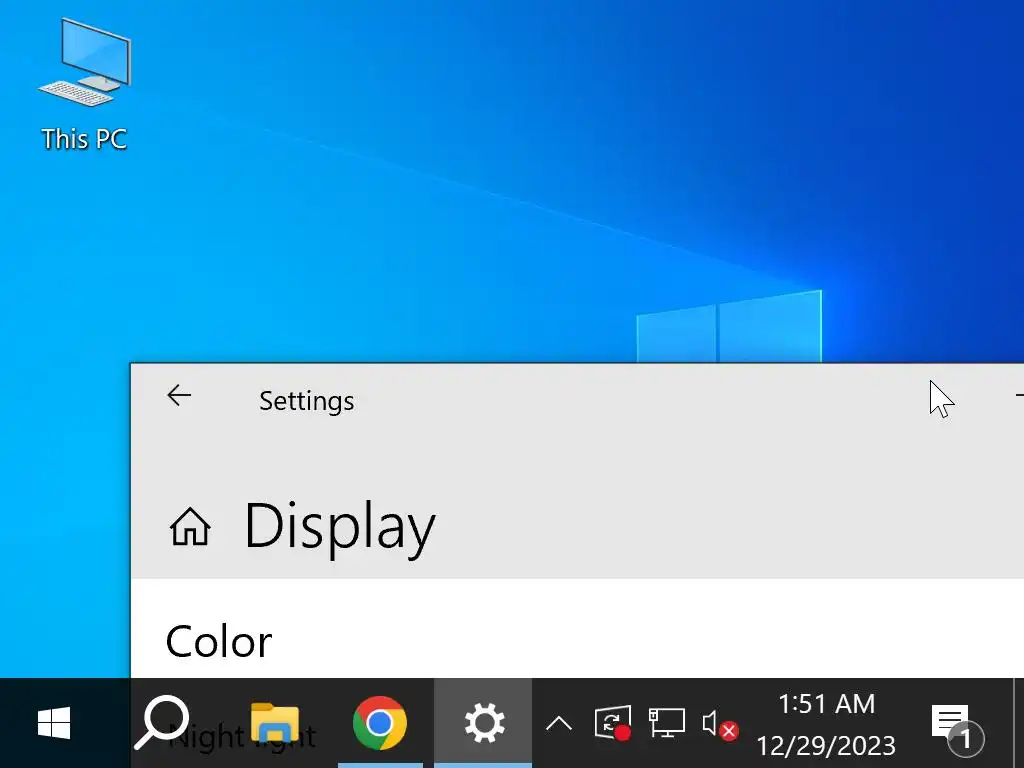The width and height of the screenshot is (1024, 768).
Task: Select the Settings gear on the taskbar
Action: (x=483, y=723)
